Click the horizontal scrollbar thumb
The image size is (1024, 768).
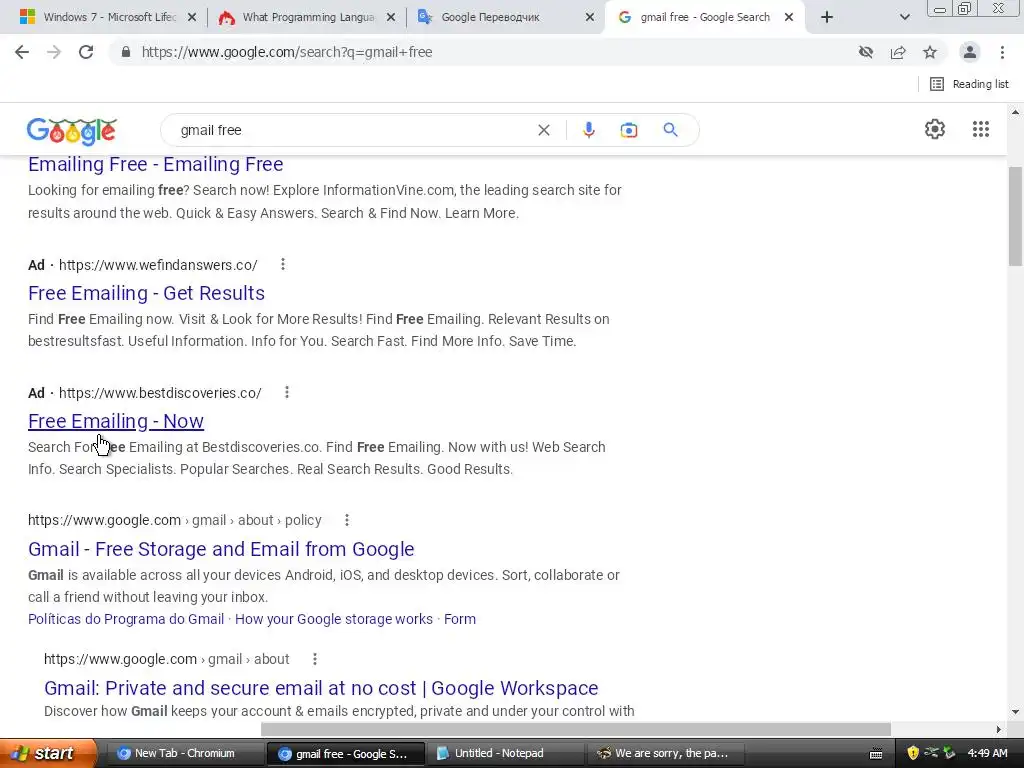(x=575, y=729)
